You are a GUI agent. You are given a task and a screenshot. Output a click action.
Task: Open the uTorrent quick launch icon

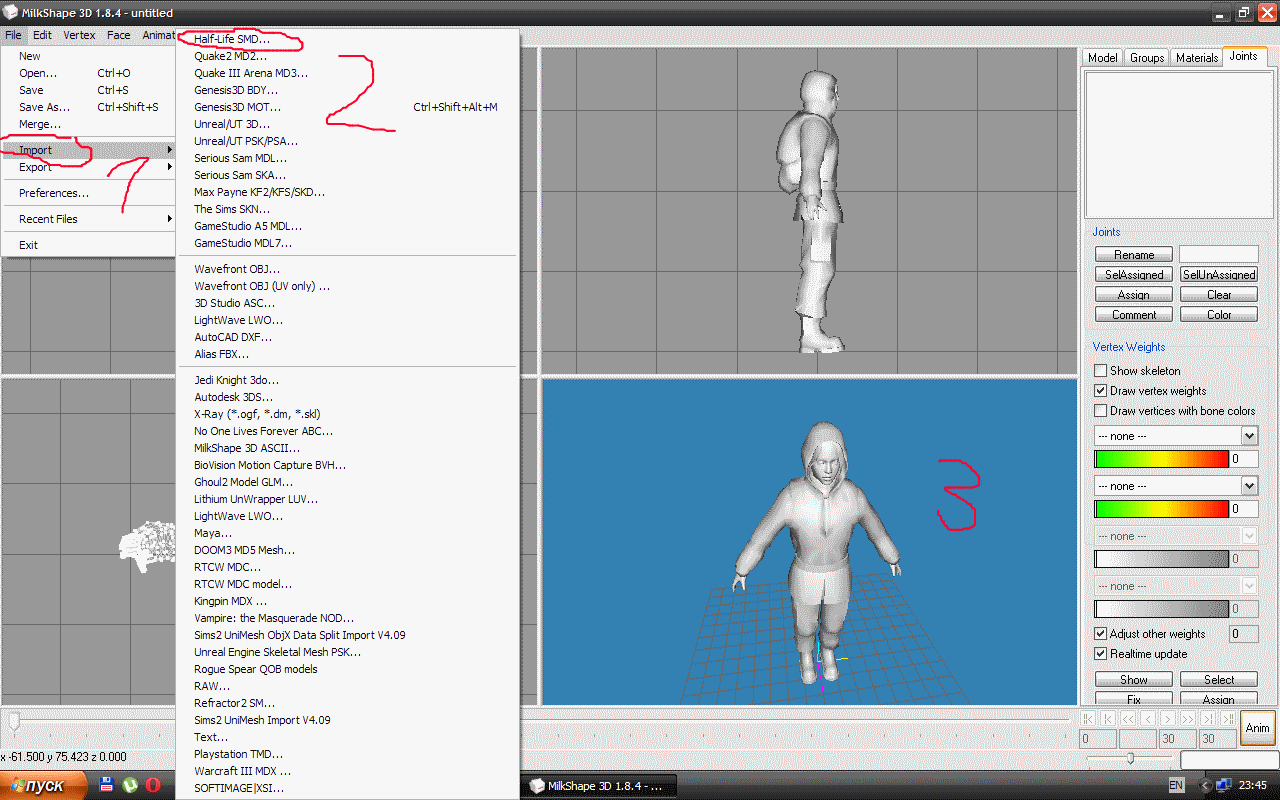coord(130,785)
